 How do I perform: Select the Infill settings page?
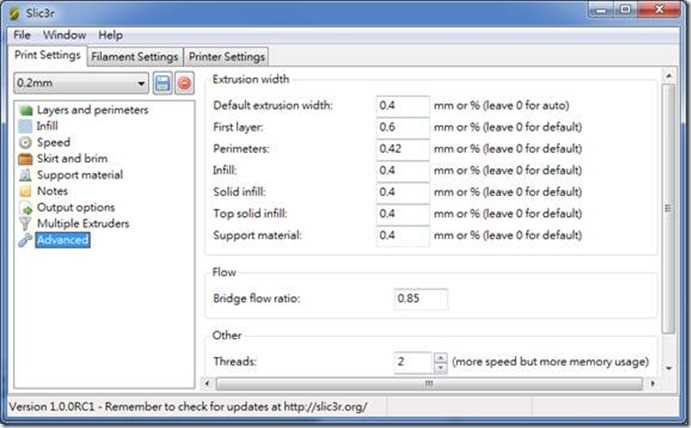click(x=47, y=127)
